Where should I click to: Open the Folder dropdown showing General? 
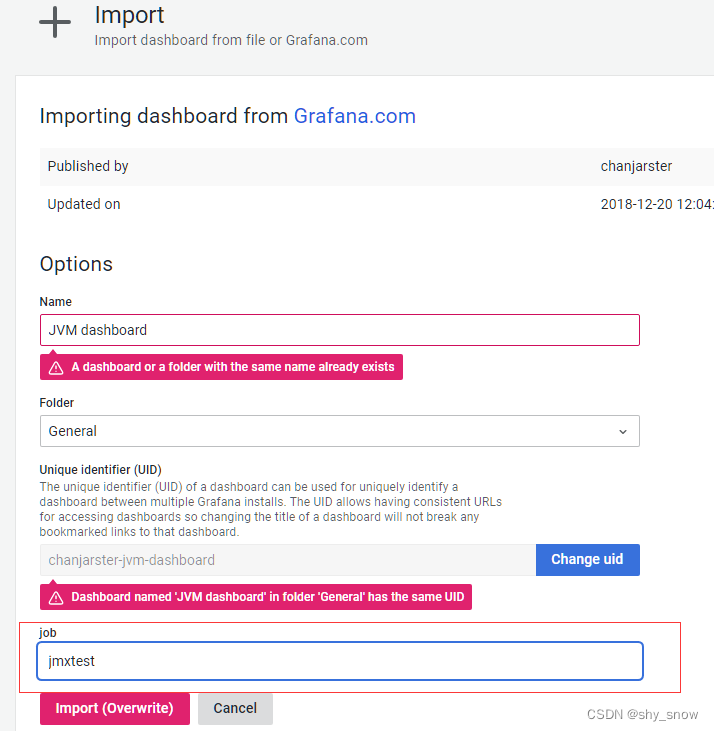point(340,431)
